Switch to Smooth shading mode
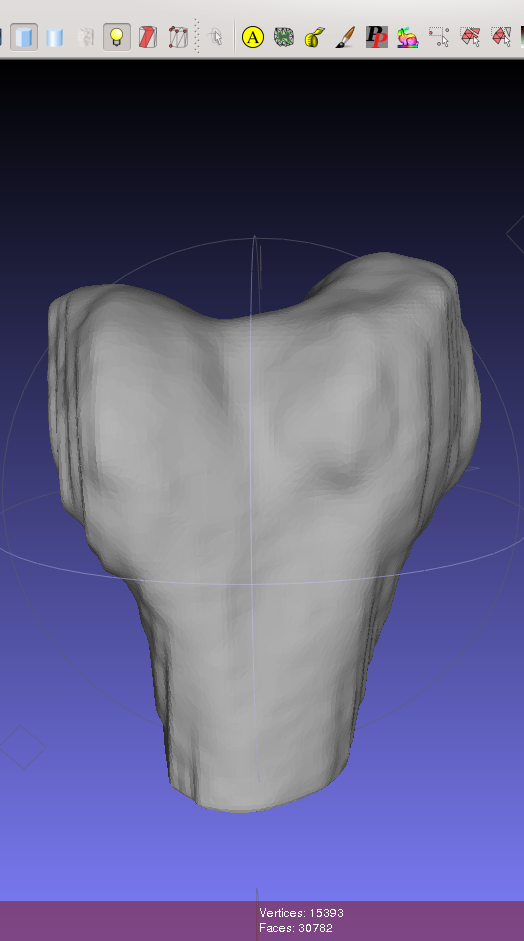Viewport: 524px width, 941px height. tap(55, 37)
